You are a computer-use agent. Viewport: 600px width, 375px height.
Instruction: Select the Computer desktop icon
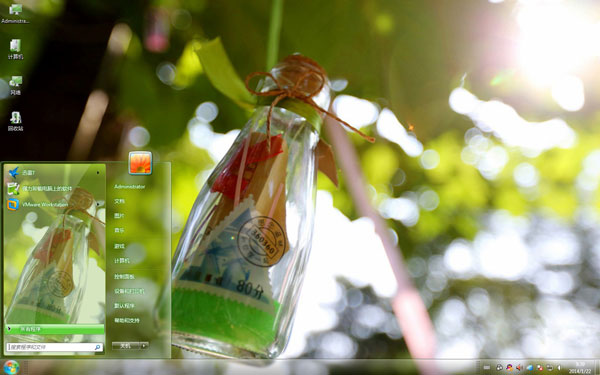[15, 49]
